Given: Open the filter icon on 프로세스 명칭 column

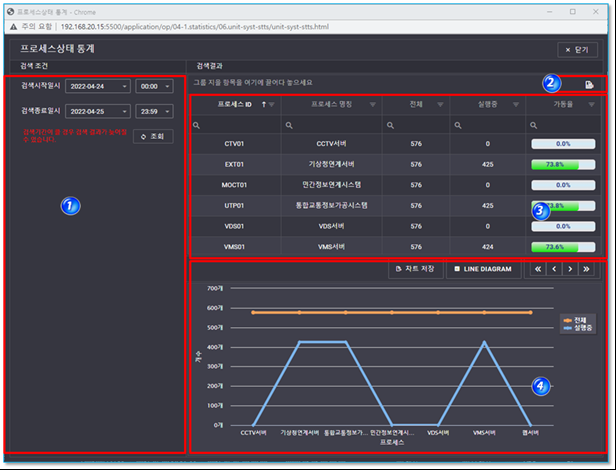Looking at the screenshot, I should click(x=373, y=104).
